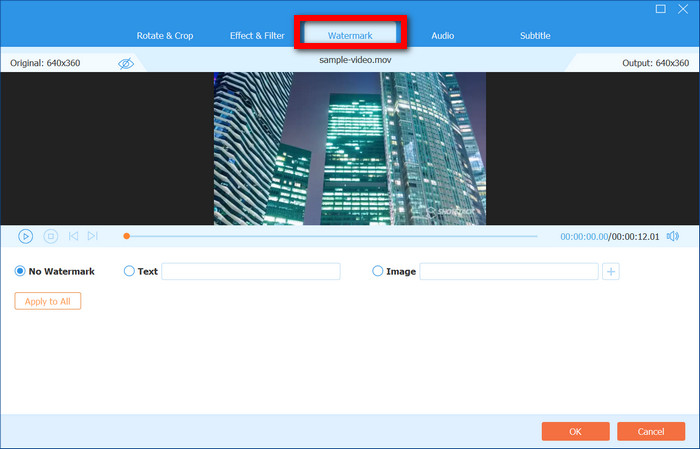The width and height of the screenshot is (700, 449).
Task: Cancel the watermark changes
Action: click(x=651, y=431)
